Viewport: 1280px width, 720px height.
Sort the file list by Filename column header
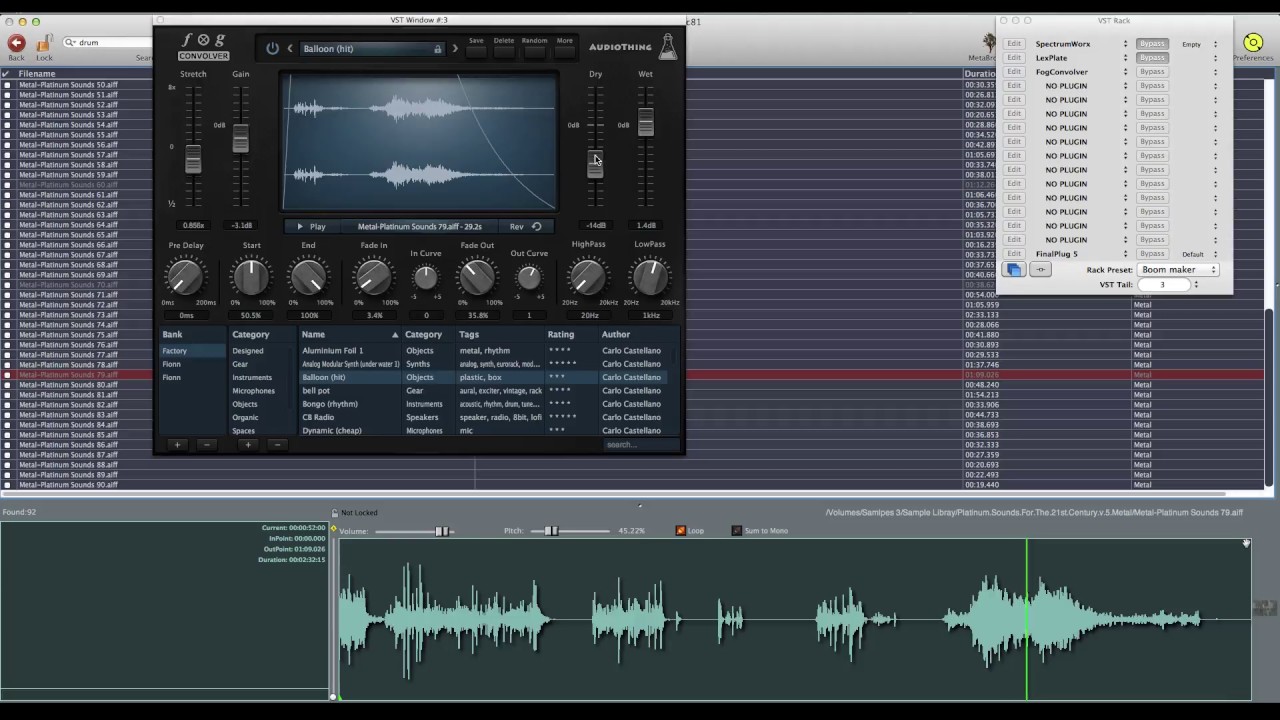37,74
